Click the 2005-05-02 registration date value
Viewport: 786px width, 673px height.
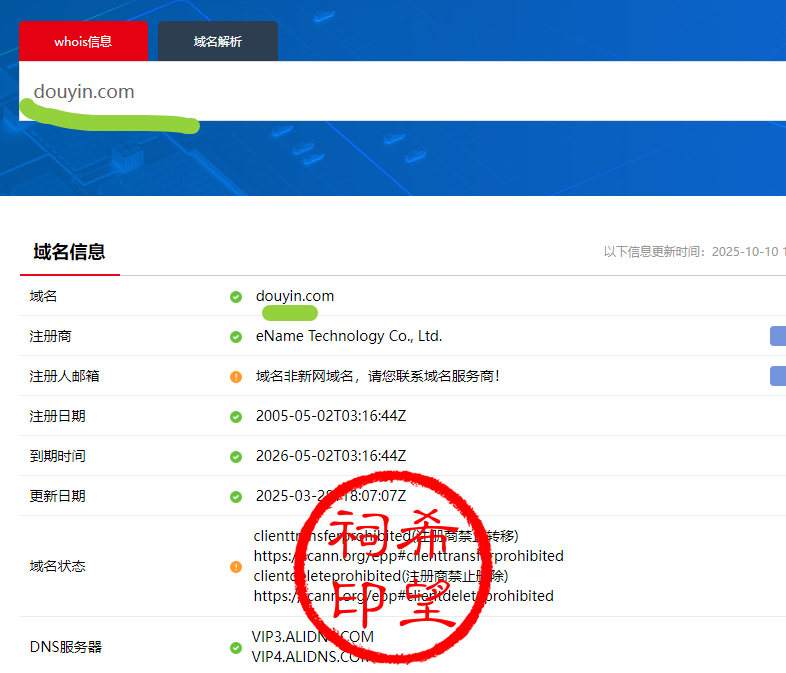pyautogui.click(x=330, y=416)
